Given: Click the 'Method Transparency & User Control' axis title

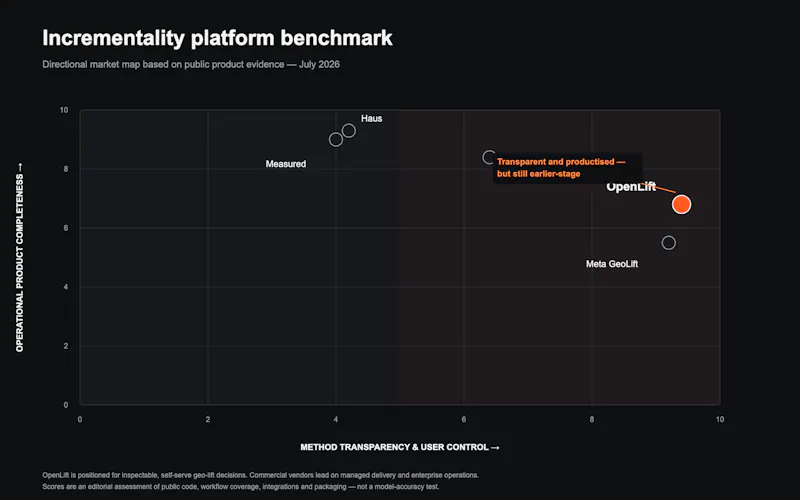Looking at the screenshot, I should pos(399,447).
